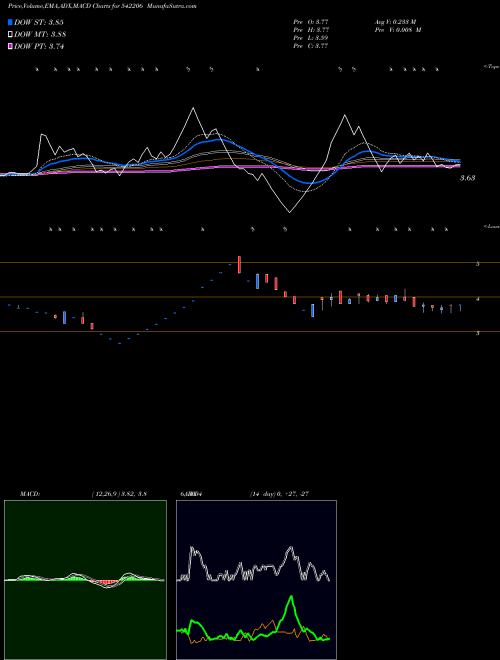The image size is (500, 660).
Task: Click the tallest red candlestick at the price peak
Action: (x=239, y=264)
